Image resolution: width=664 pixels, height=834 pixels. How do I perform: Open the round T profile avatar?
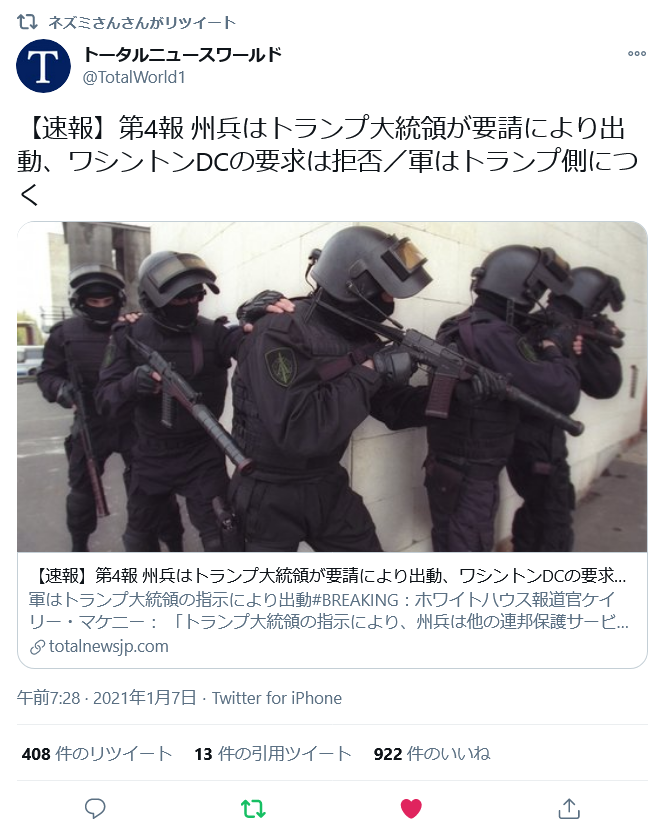pyautogui.click(x=44, y=66)
